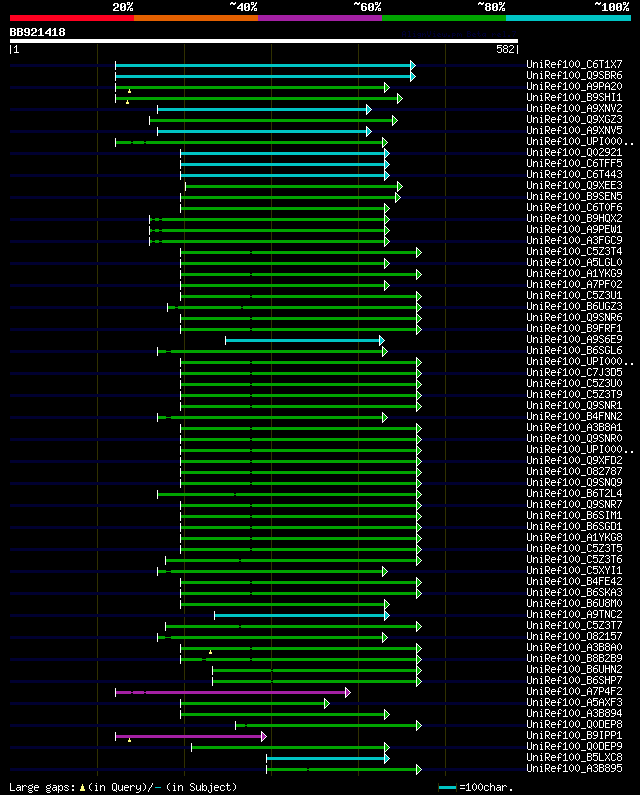
Task: Click the cyan alignment bar for UniRef100_A9S6E9
Action: pyautogui.click(x=303, y=340)
